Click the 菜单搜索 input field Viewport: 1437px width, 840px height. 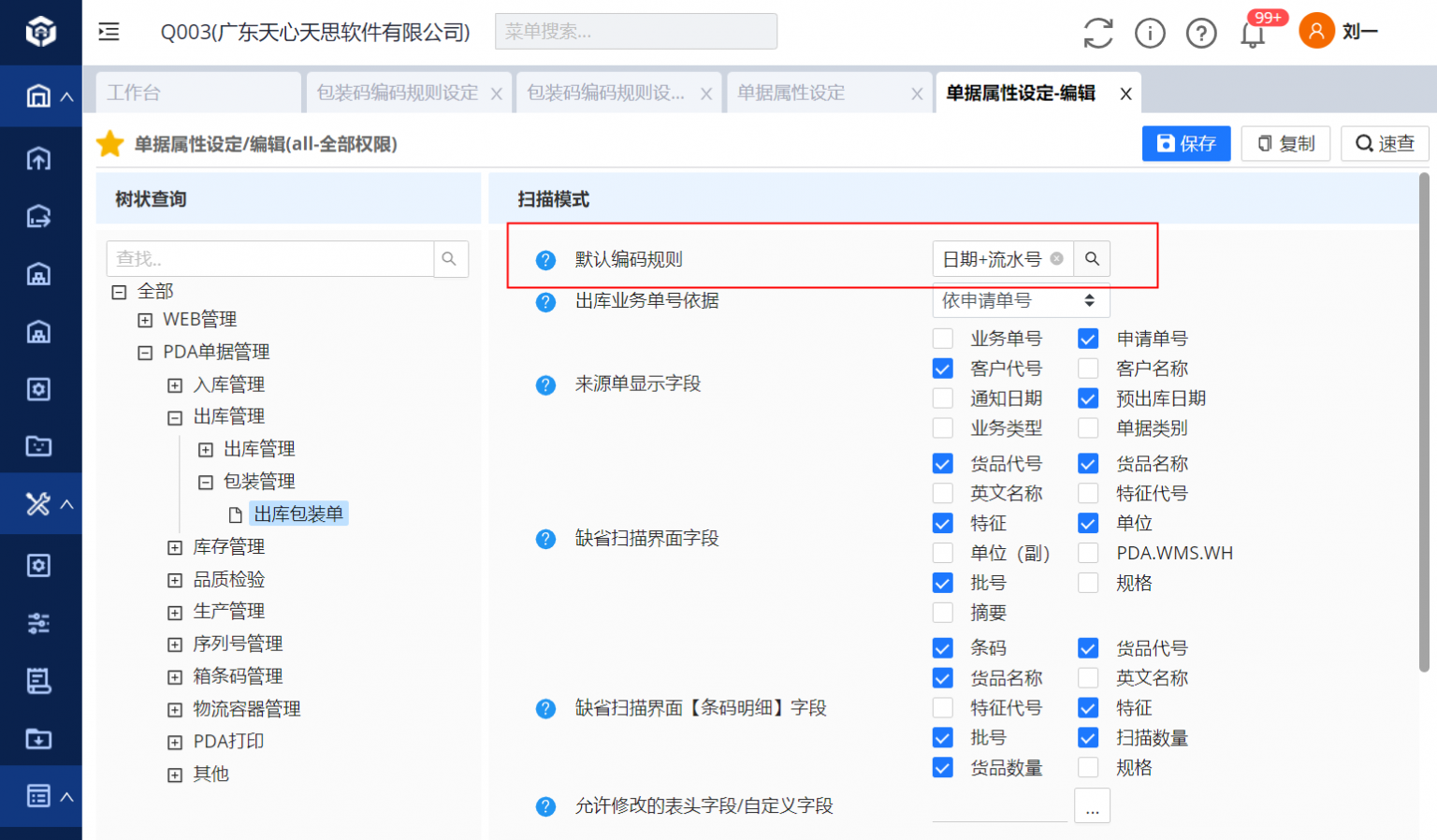point(636,31)
